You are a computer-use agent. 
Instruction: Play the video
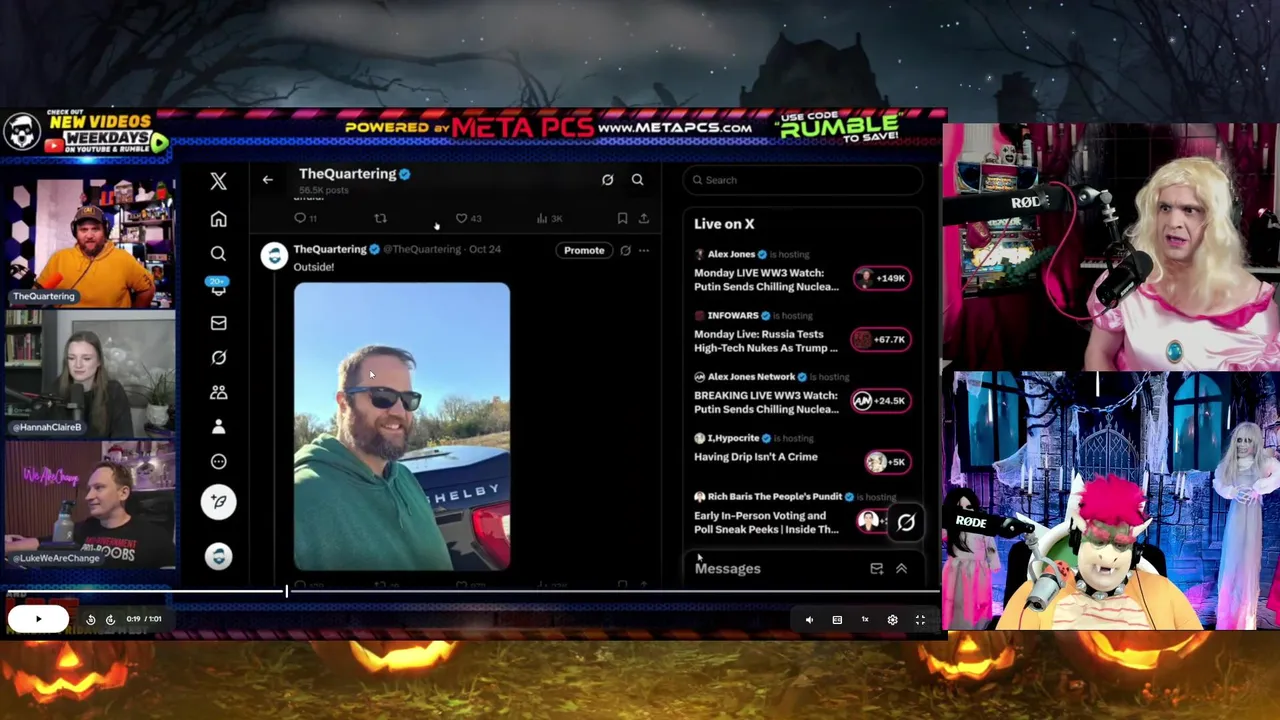point(38,619)
